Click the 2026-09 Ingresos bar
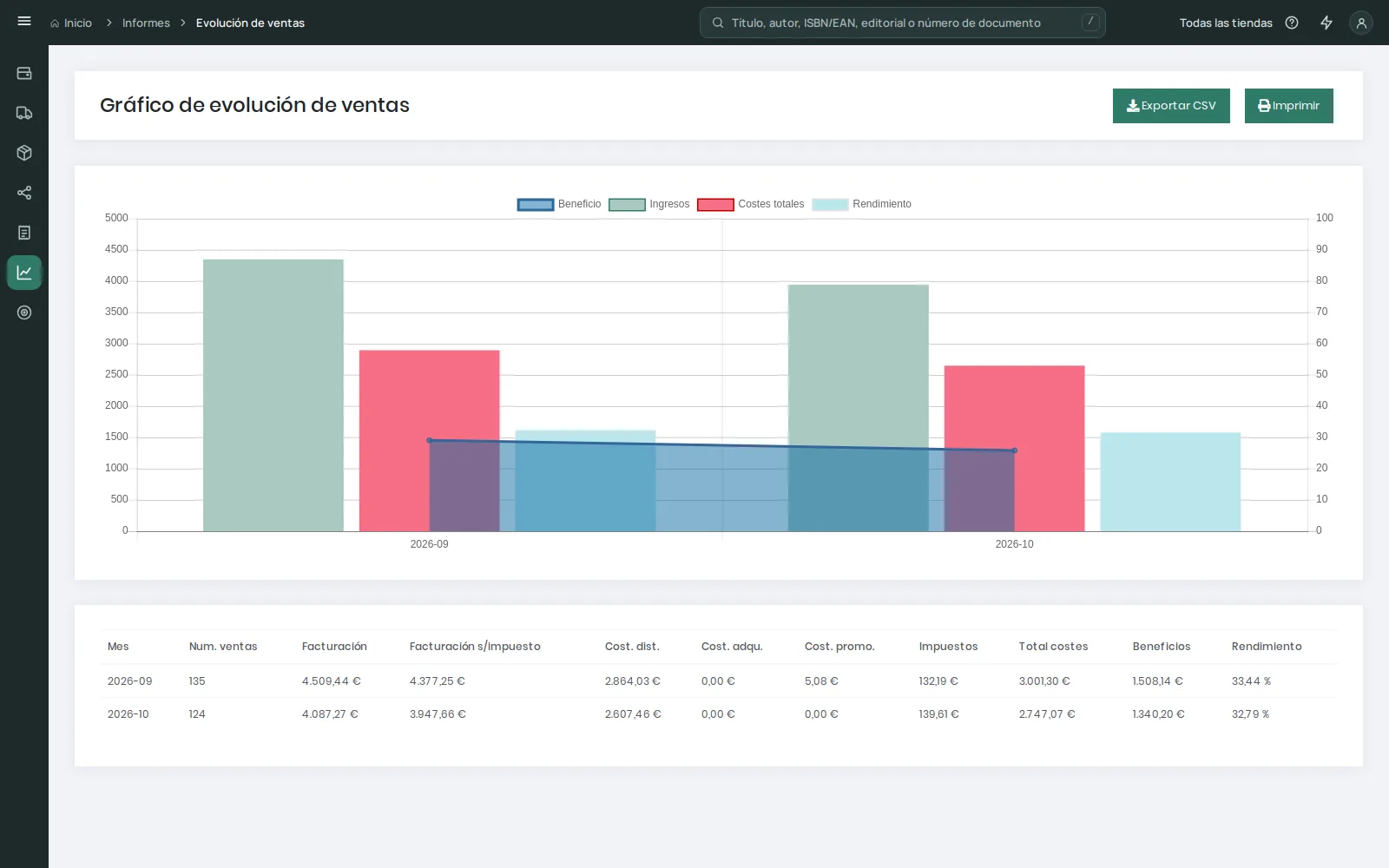 273,395
